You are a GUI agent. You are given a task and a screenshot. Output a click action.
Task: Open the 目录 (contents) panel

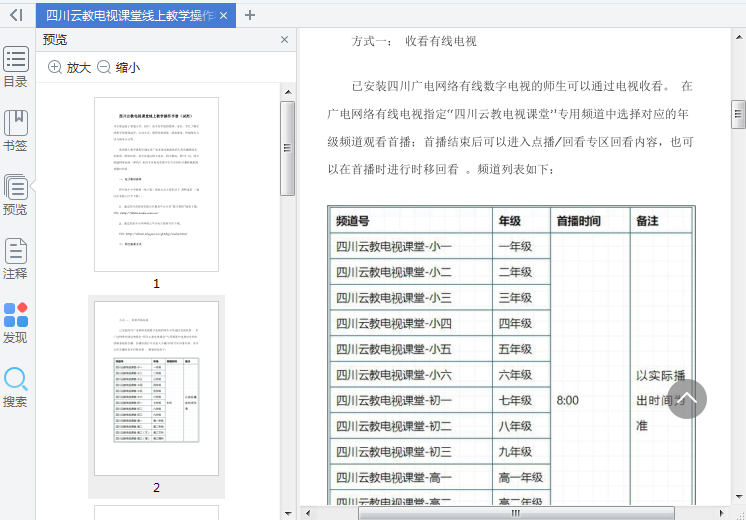(x=16, y=67)
